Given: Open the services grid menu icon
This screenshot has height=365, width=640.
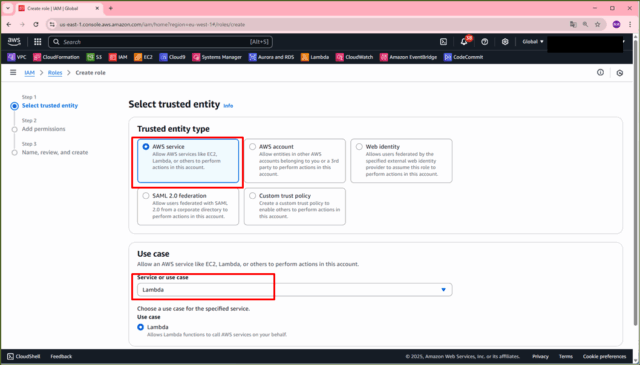Looking at the screenshot, I should point(38,42).
